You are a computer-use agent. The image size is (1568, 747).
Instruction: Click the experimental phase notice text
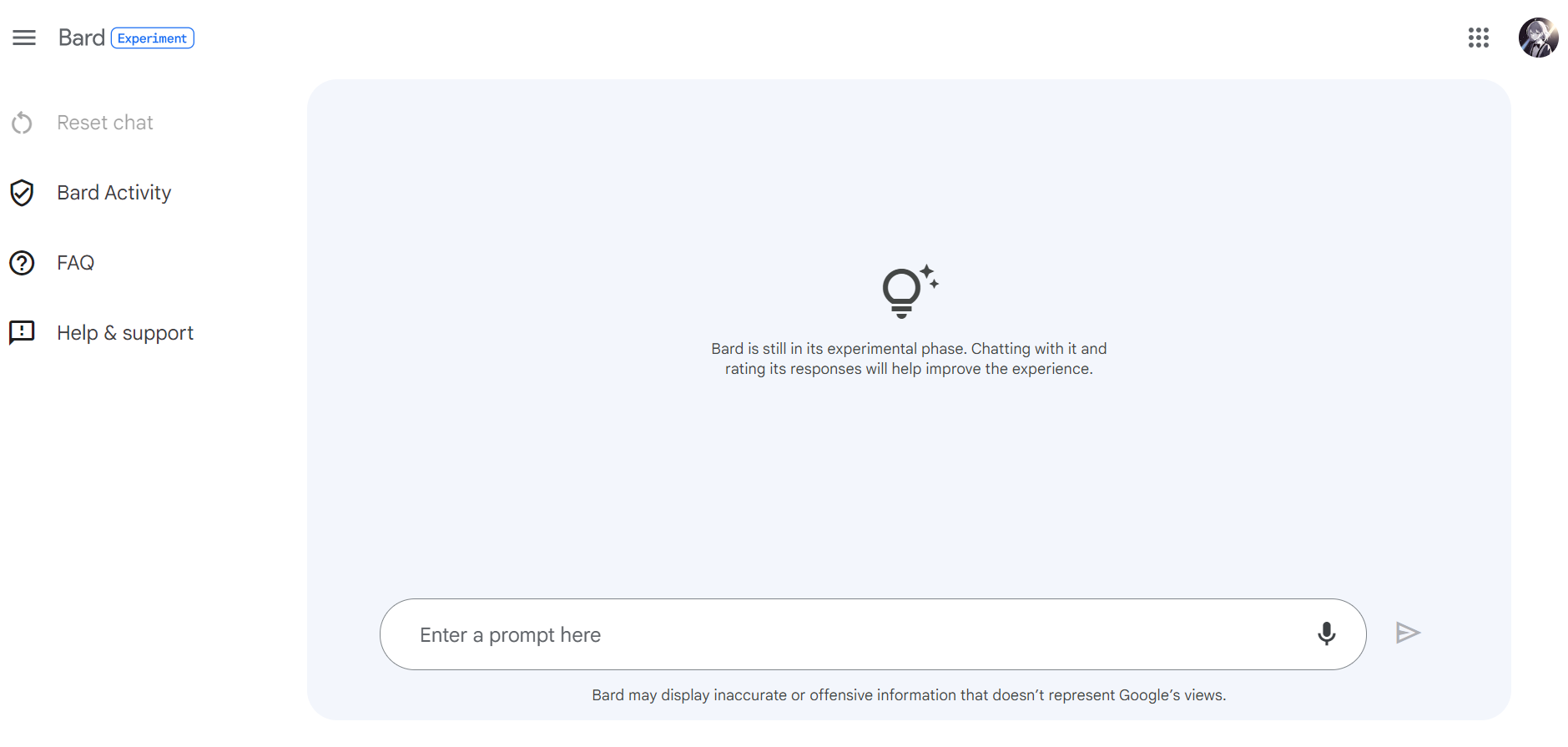[909, 359]
